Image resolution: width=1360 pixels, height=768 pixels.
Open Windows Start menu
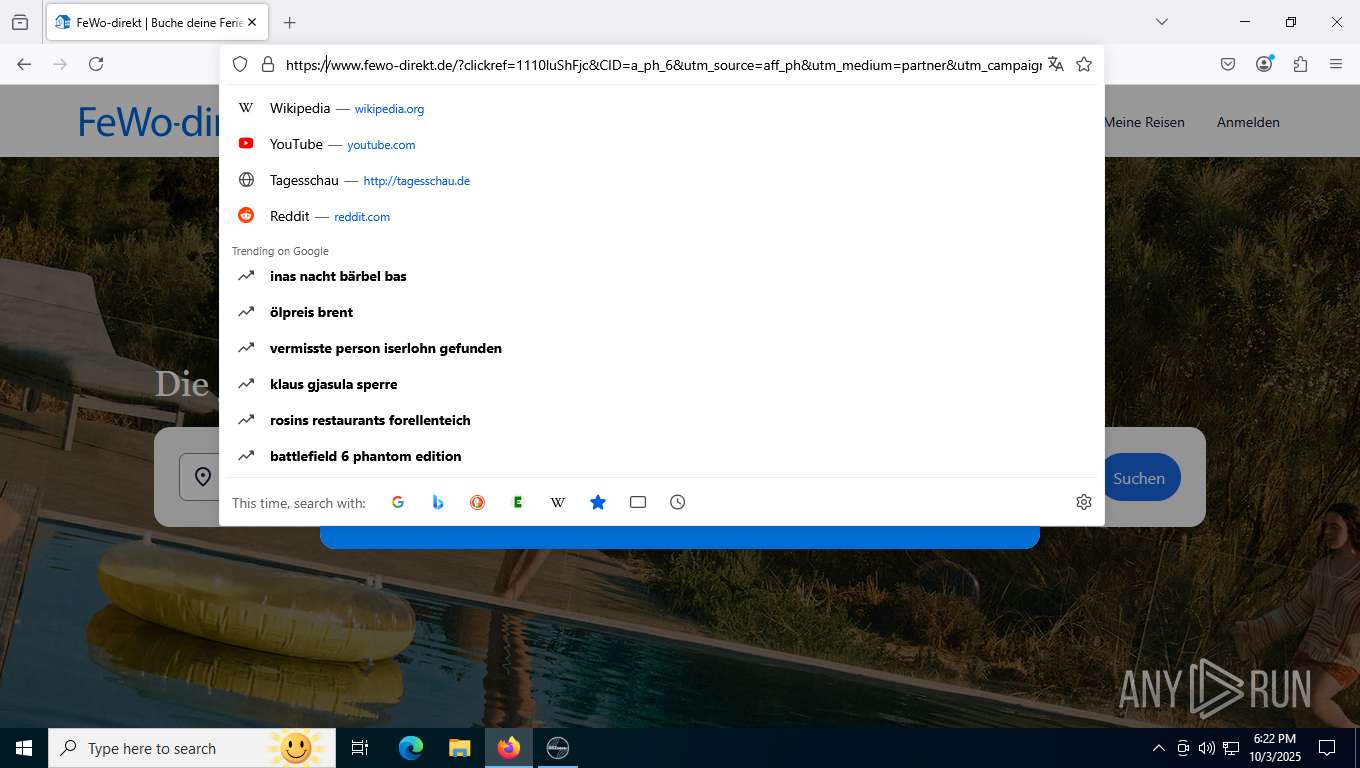[x=24, y=748]
